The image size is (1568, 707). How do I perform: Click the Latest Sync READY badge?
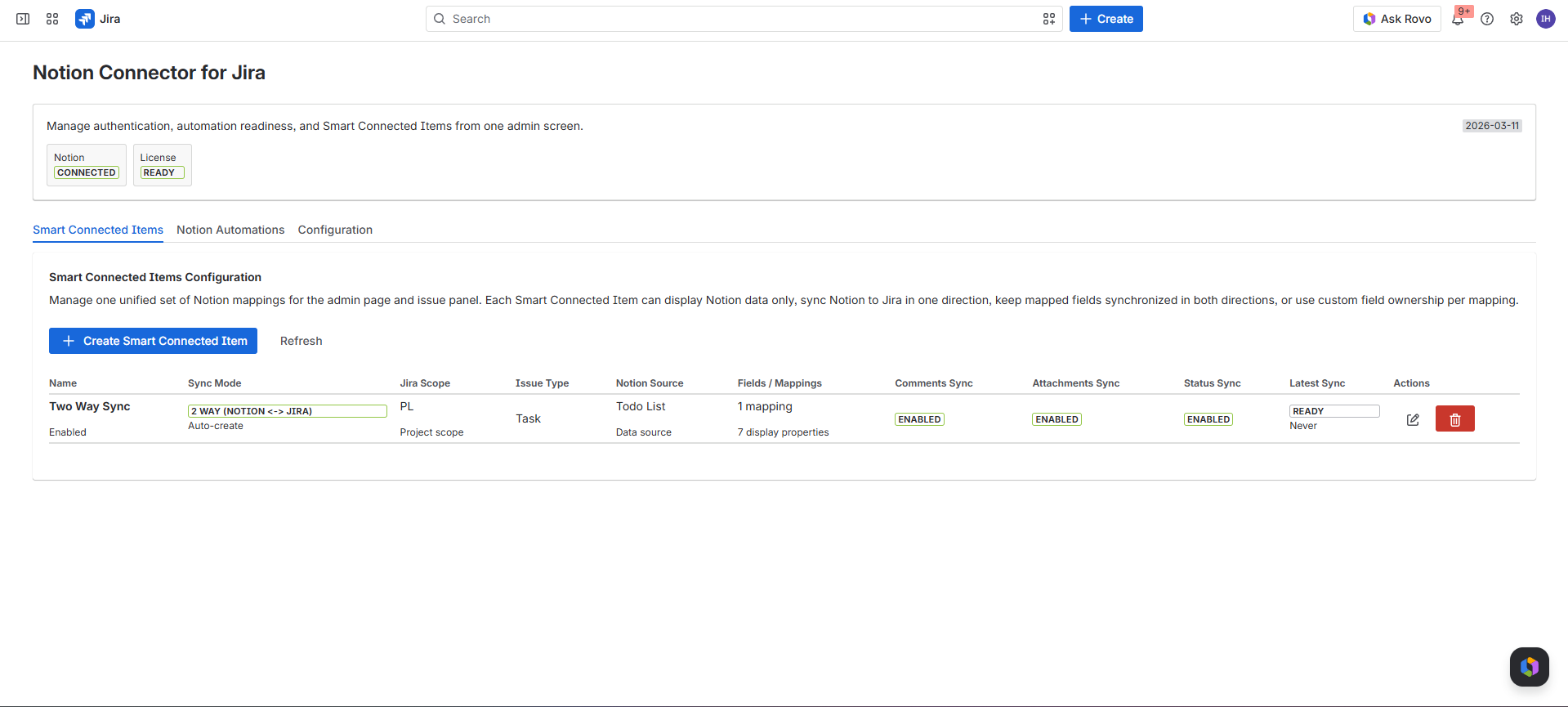[x=1334, y=411]
